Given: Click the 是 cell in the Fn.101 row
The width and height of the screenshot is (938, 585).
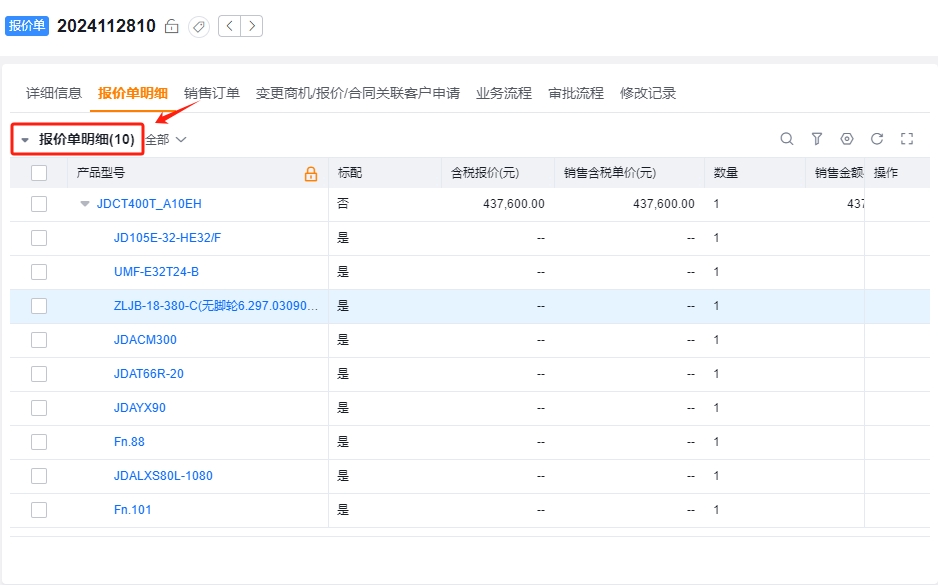Looking at the screenshot, I should point(343,510).
